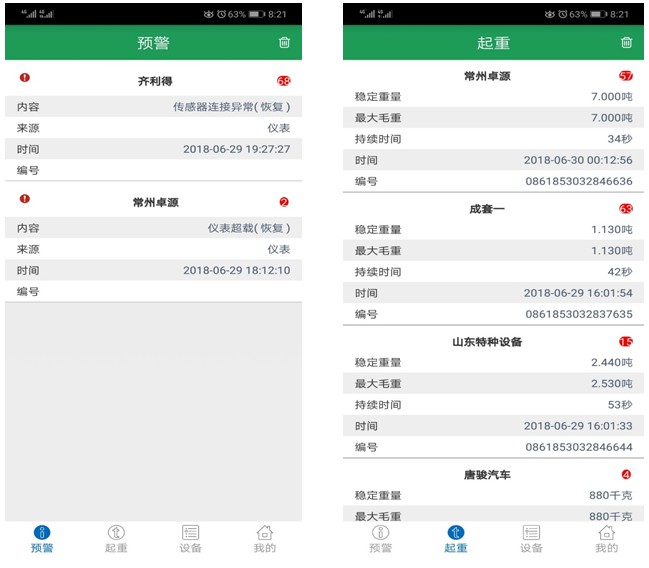Viewport: 649px width, 568px height.
Task: Tap red badge 68 on 齐利得 card
Action: [x=284, y=81]
